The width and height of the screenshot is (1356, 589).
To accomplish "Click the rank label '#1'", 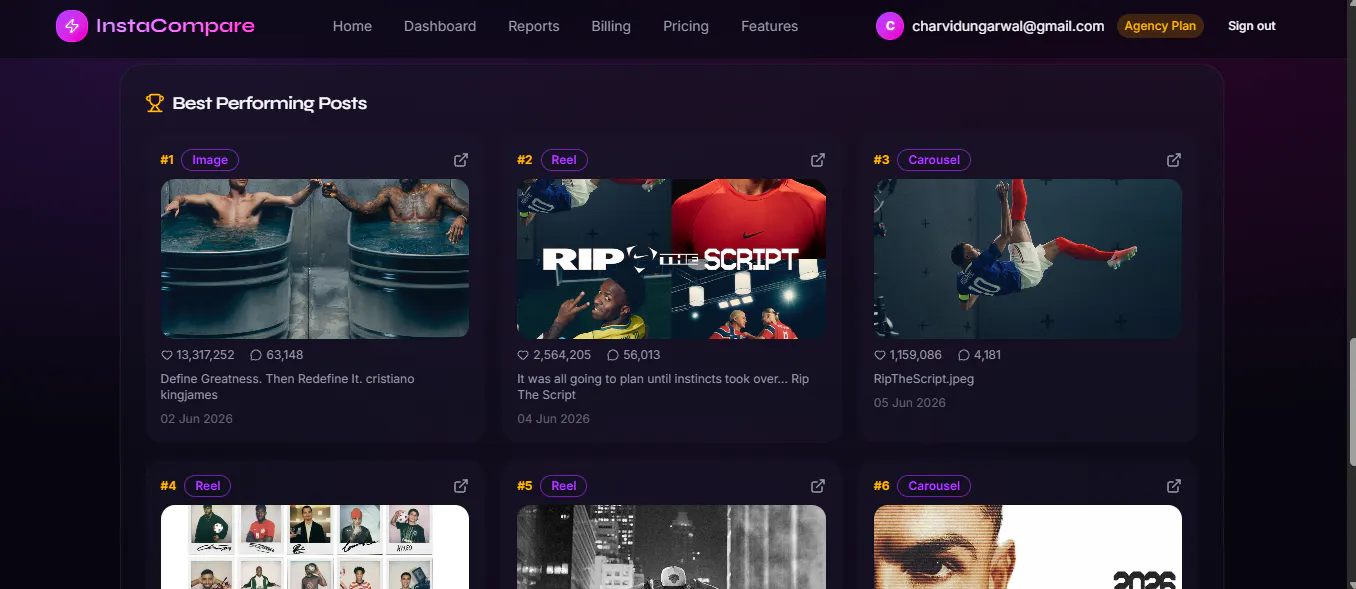I will [167, 160].
